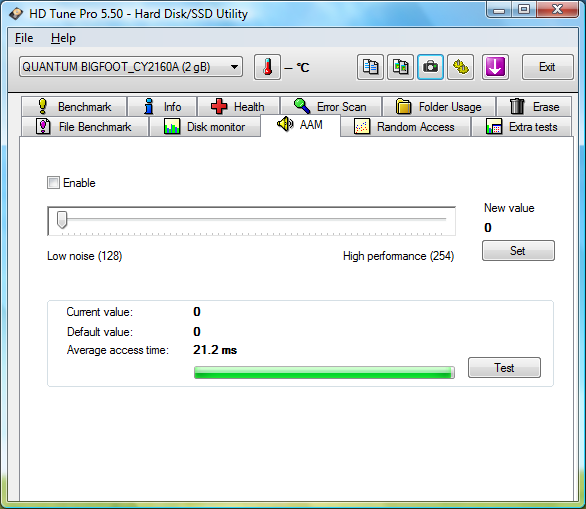Open the Random Access tab
The width and height of the screenshot is (586, 509).
[405, 127]
